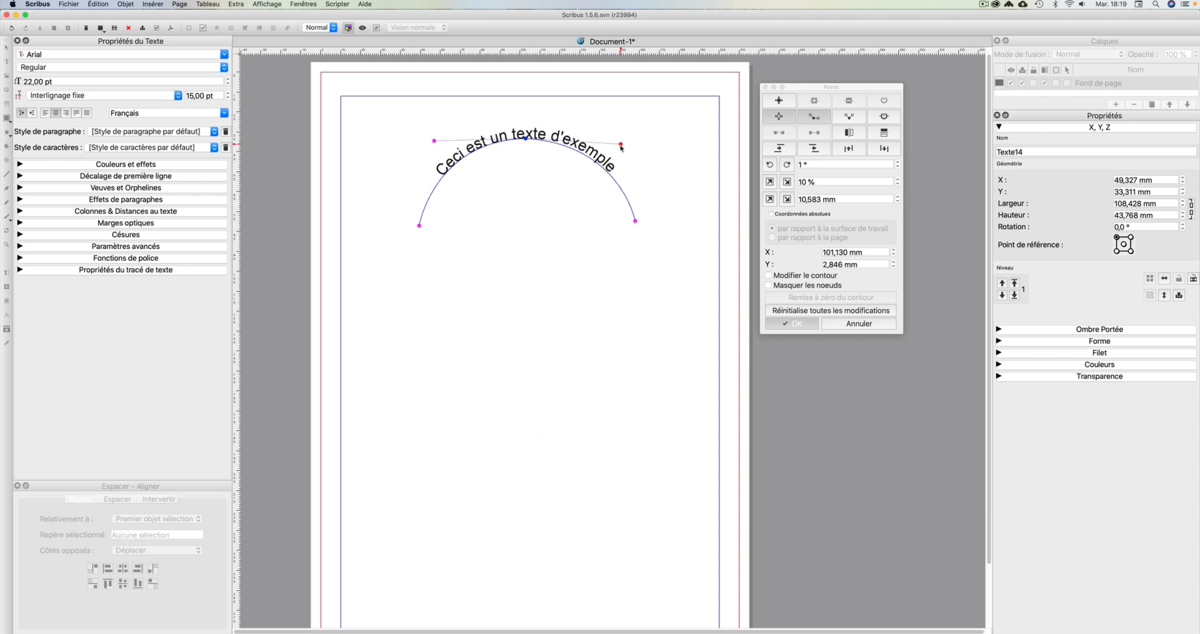The height and width of the screenshot is (634, 1200).
Task: Open the Édition menu
Action: (98, 4)
